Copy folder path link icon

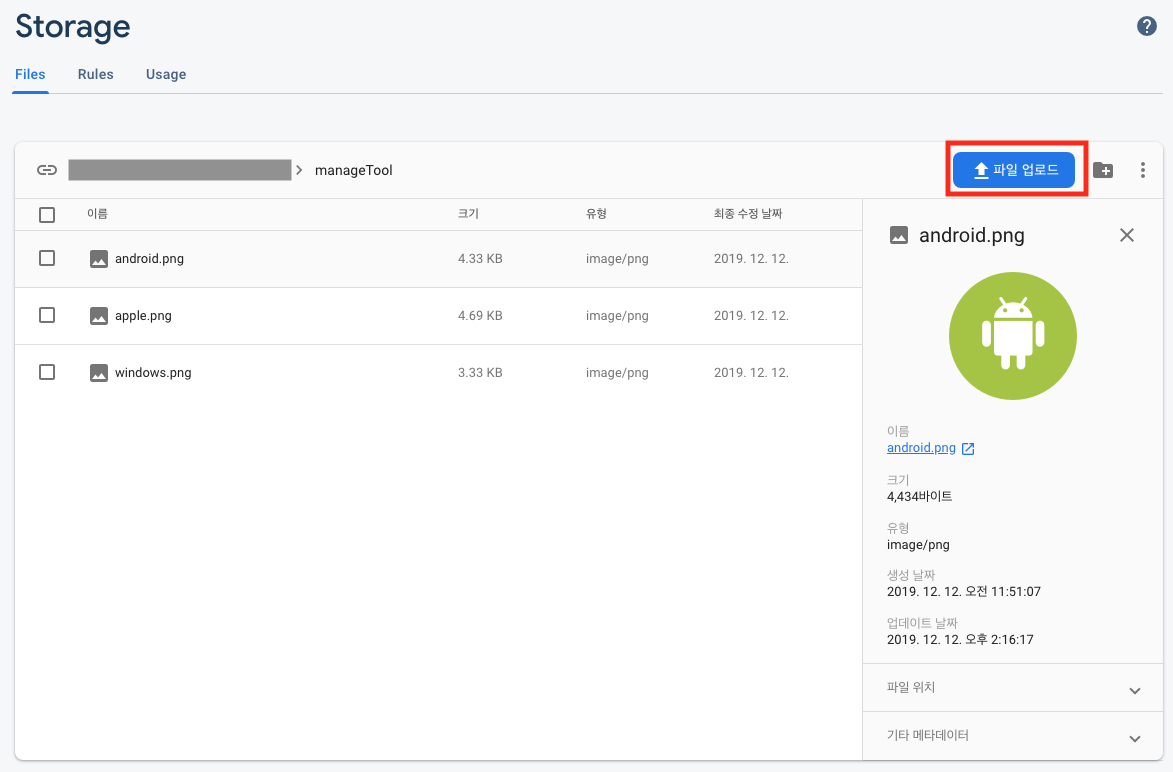point(46,171)
